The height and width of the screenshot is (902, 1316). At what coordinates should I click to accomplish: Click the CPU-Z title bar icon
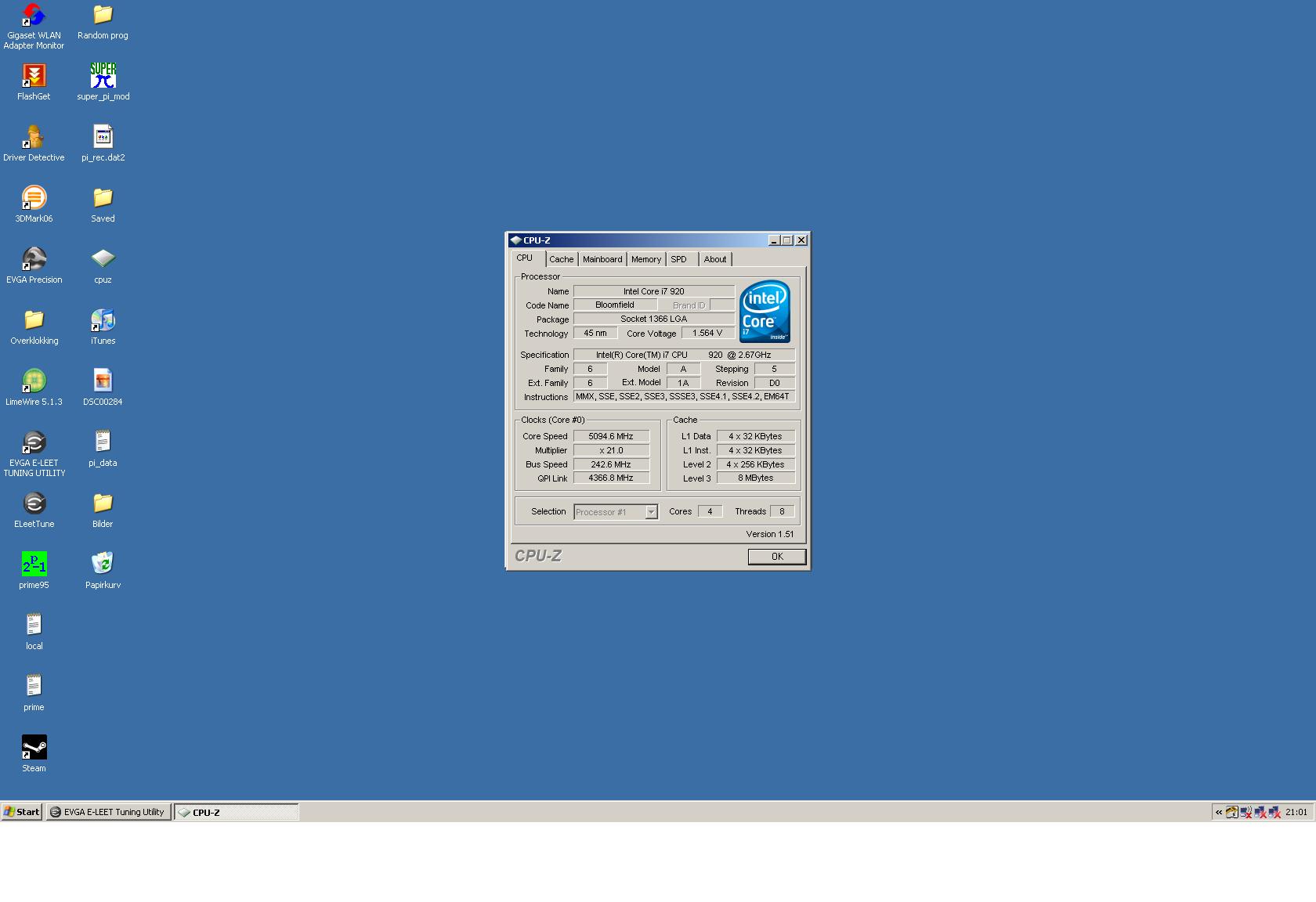(x=515, y=240)
